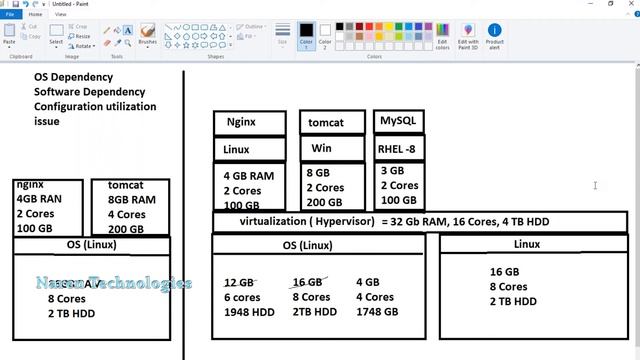Select the Fill with color bucket tool
The height and width of the screenshot is (360, 640).
118,30
